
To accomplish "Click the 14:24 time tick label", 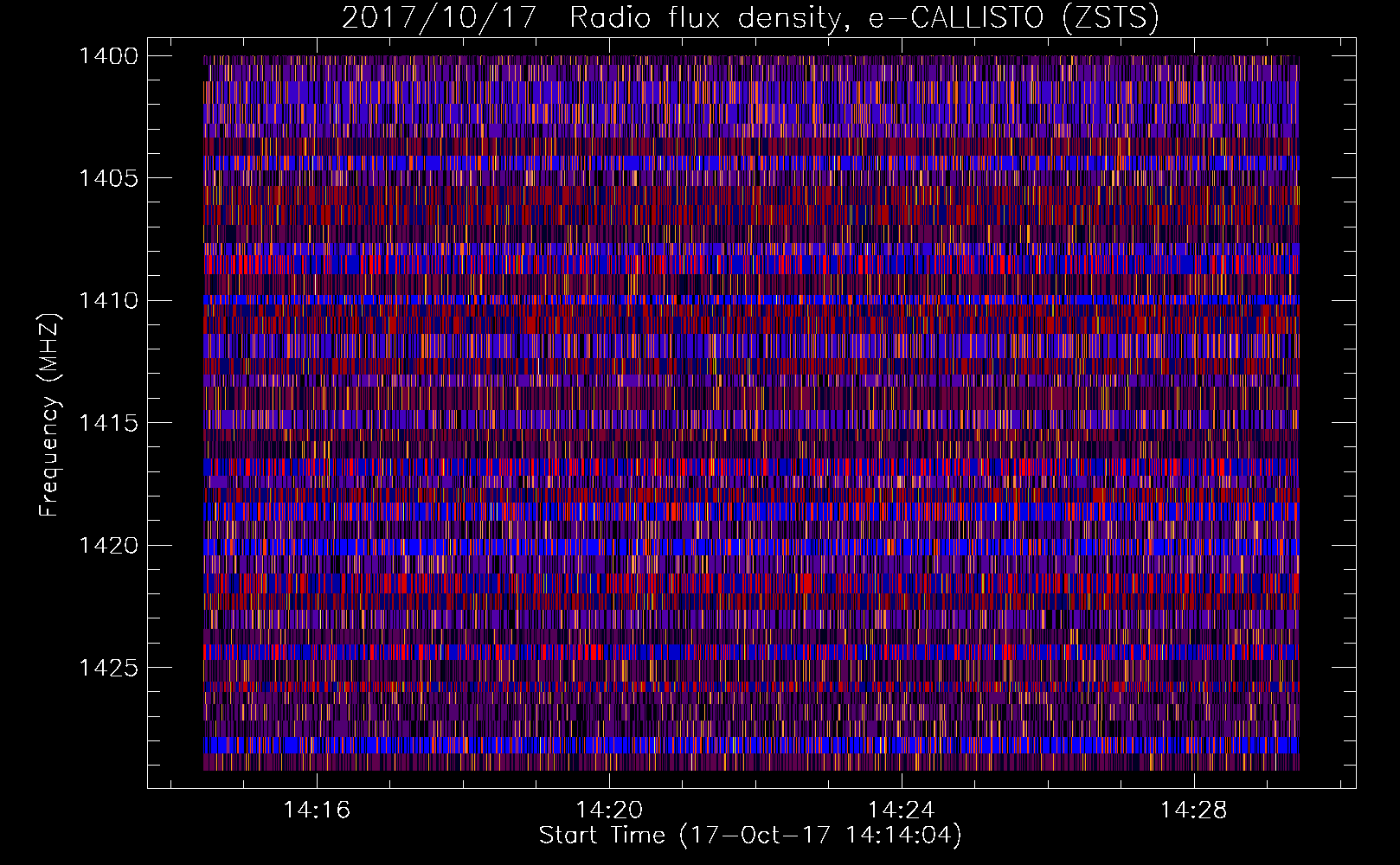I will pos(902,811).
